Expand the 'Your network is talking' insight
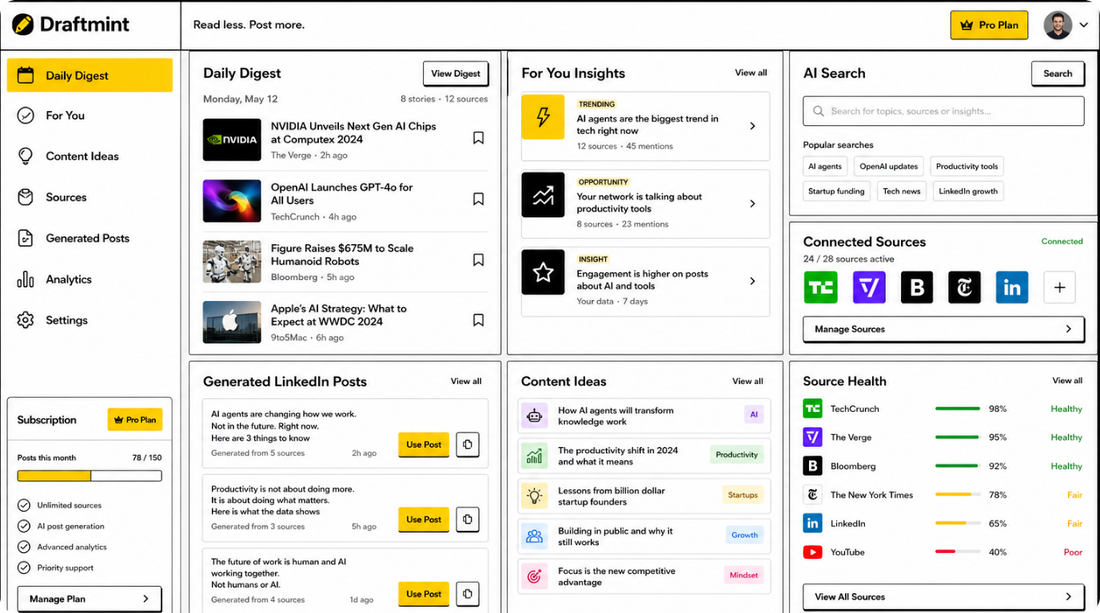The image size is (1100, 613). coord(753,203)
